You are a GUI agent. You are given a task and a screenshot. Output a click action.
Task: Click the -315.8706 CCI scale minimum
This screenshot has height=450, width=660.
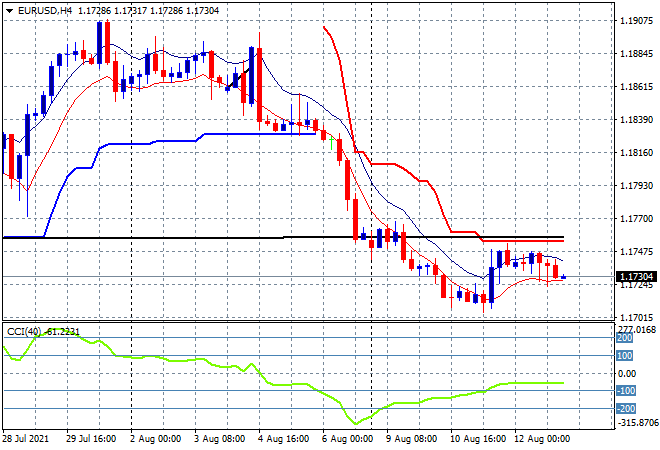pos(637,422)
